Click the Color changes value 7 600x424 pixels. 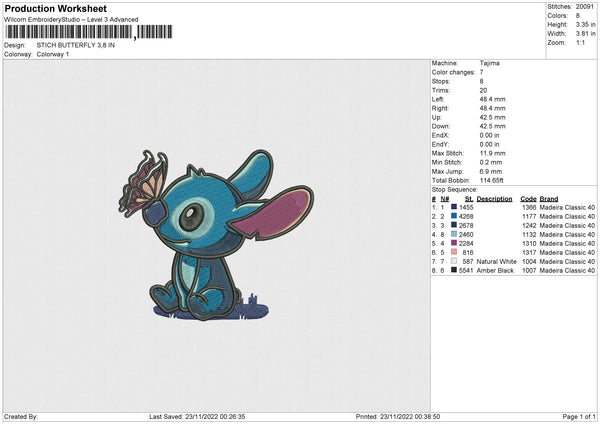(x=481, y=72)
